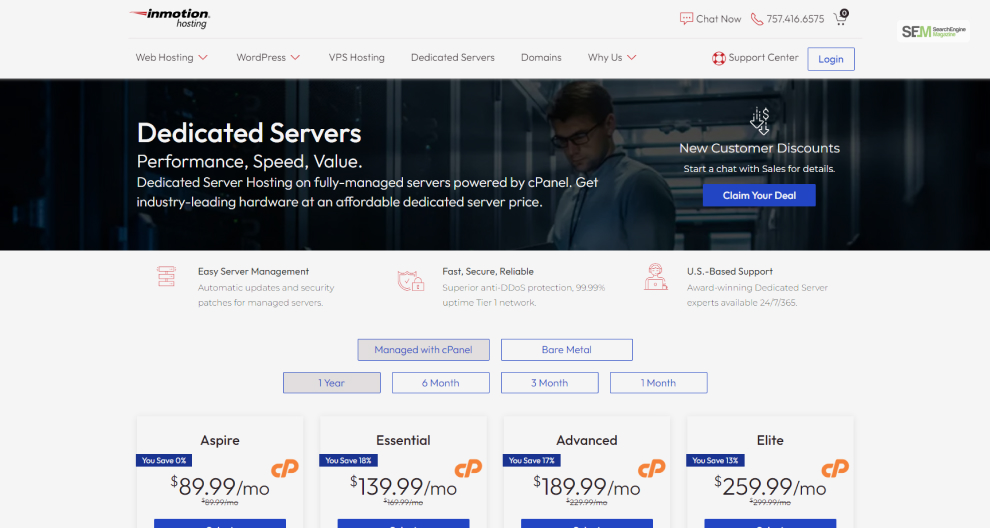Viewport: 990px width, 528px height.
Task: Click the You Save 17% badge
Action: (532, 460)
